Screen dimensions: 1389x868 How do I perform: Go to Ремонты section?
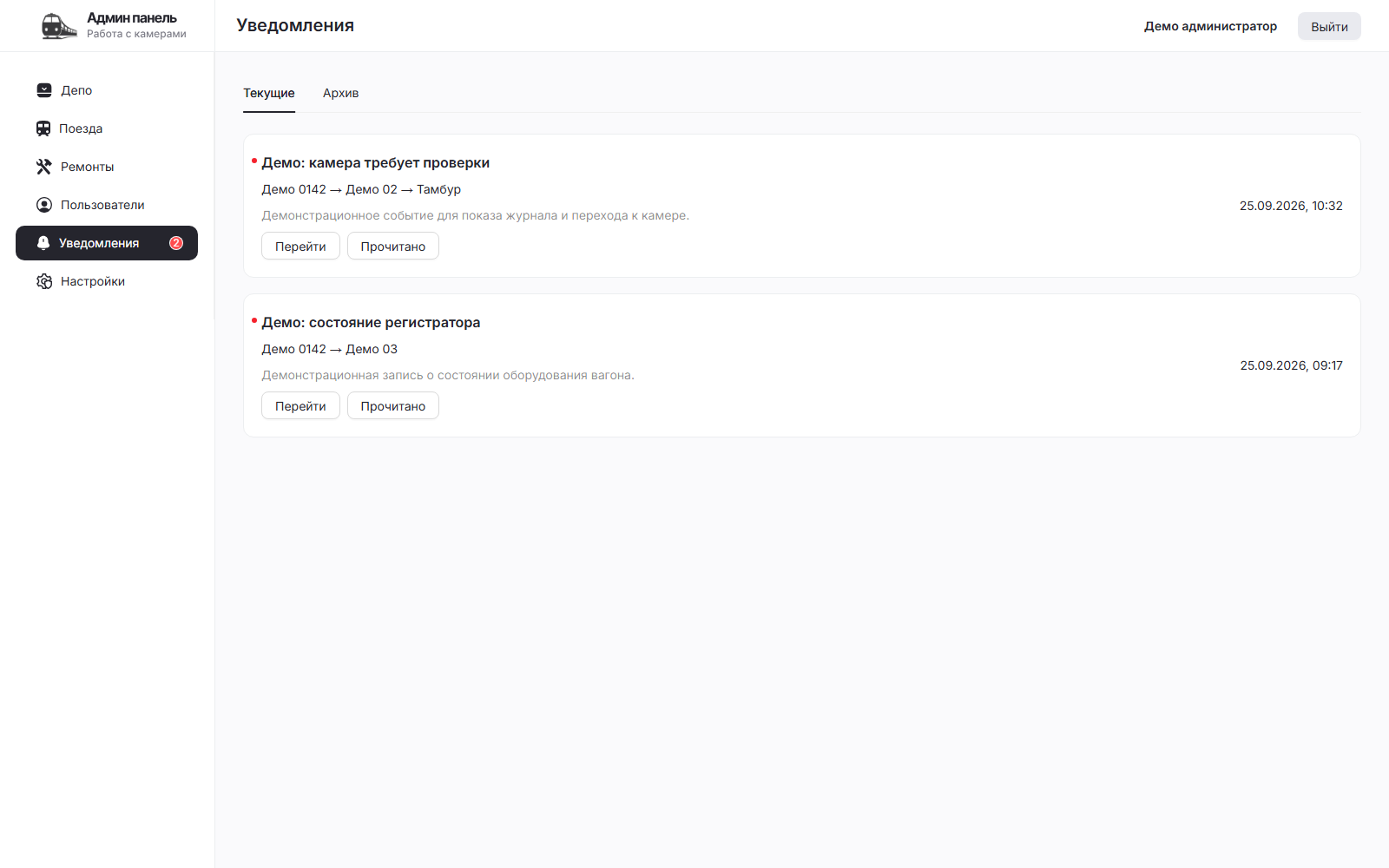107,167
